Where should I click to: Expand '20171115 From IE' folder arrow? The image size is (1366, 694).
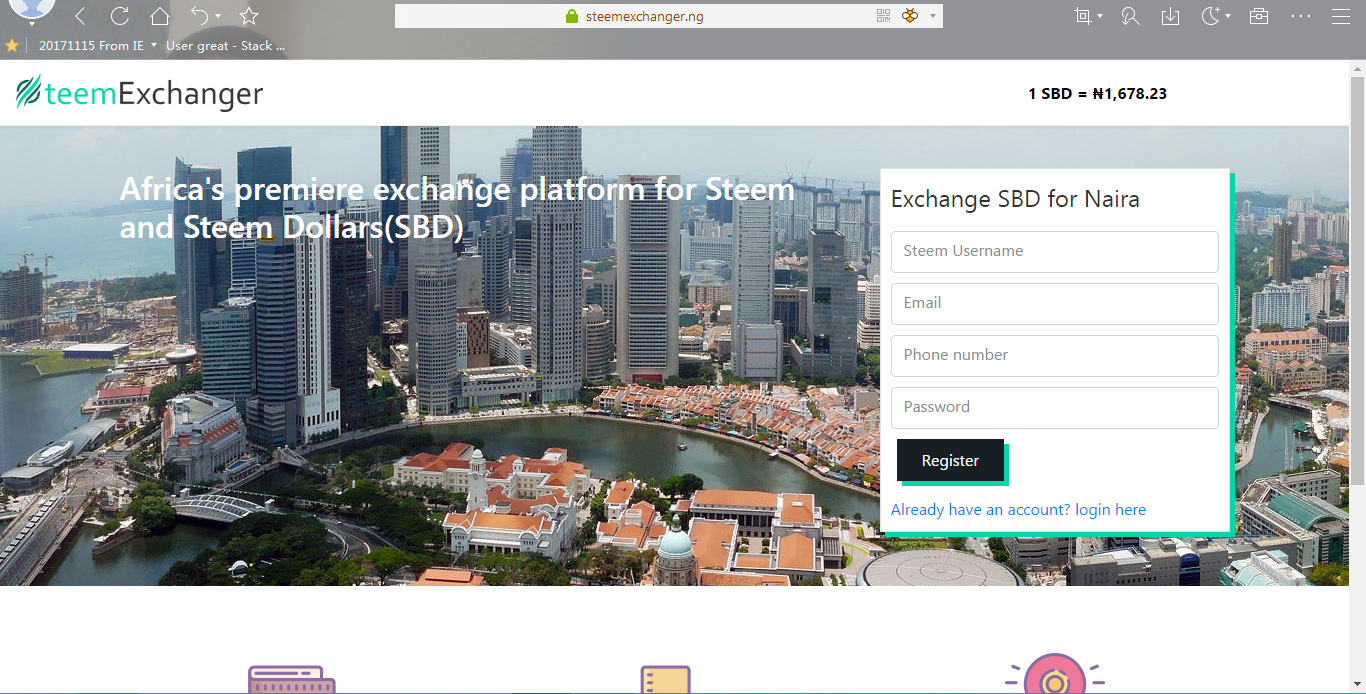tap(154, 46)
